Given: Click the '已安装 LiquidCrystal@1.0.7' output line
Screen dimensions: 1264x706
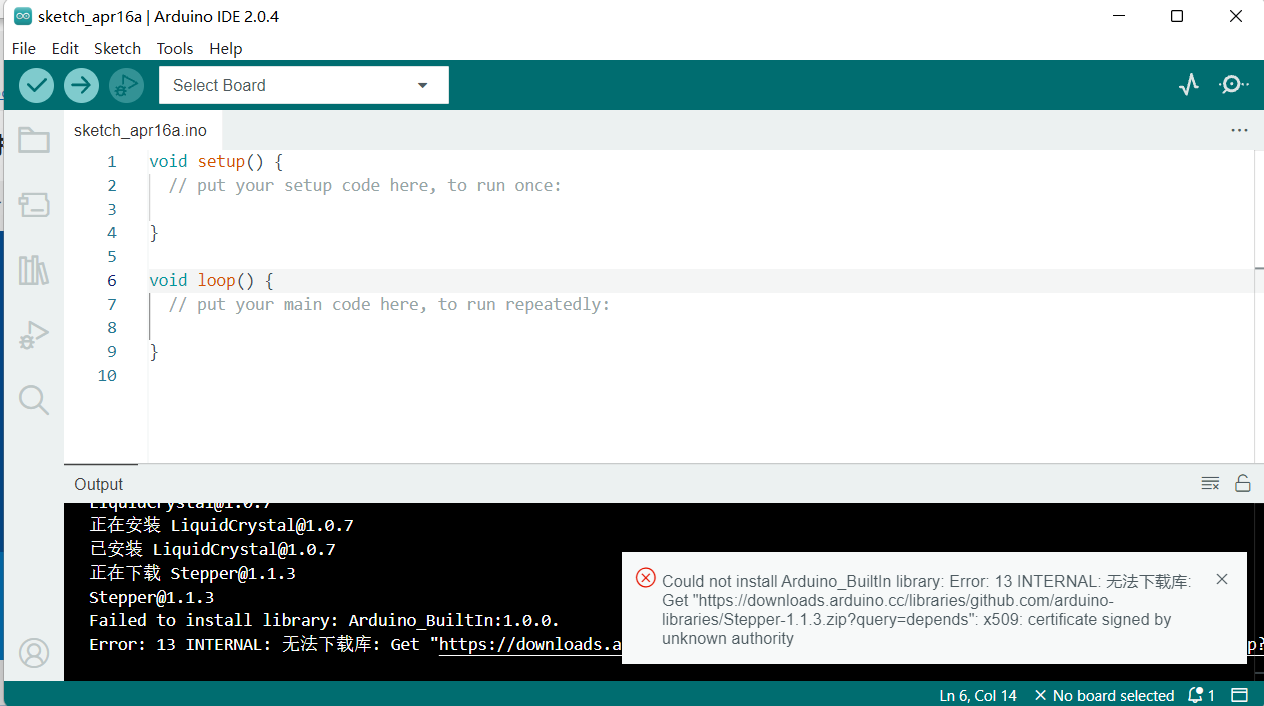Looking at the screenshot, I should [212, 549].
